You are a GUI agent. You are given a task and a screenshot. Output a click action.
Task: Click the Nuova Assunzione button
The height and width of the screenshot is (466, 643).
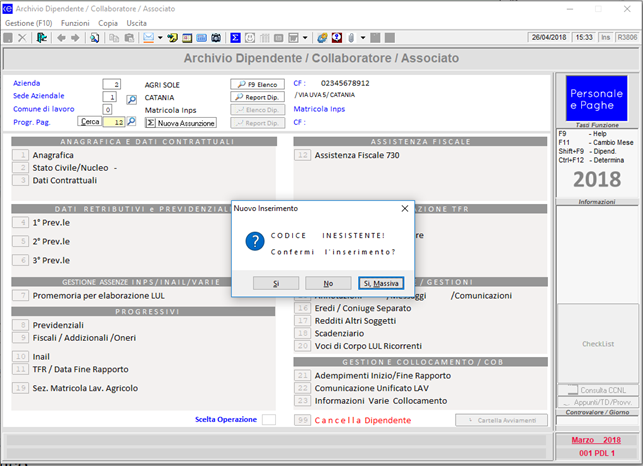click(181, 123)
